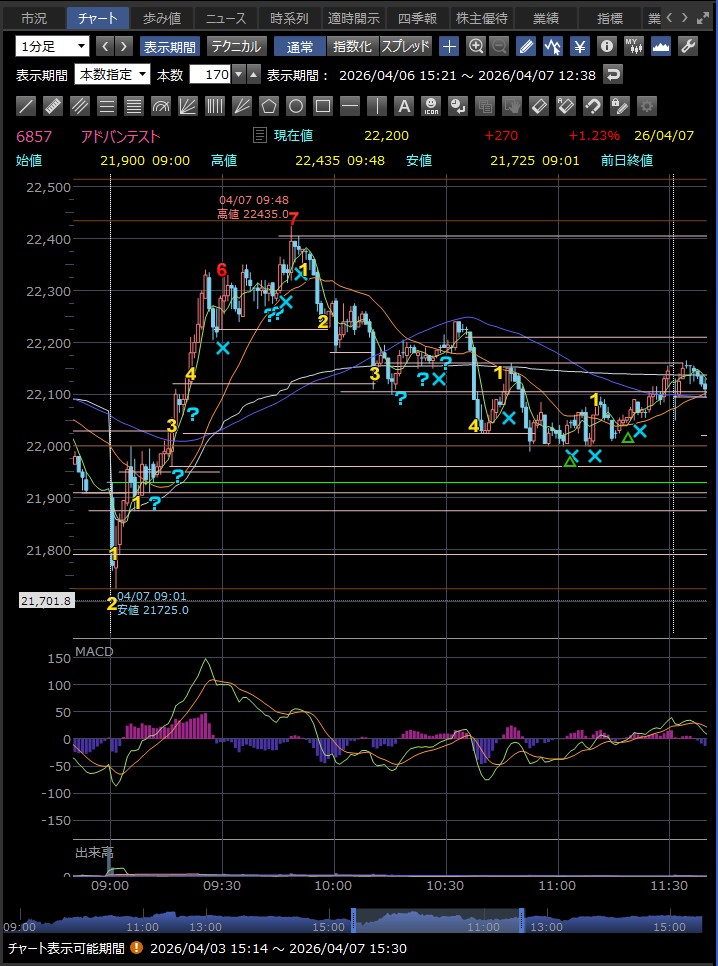Click the zoom in magnifier icon
The image size is (718, 966).
click(476, 46)
